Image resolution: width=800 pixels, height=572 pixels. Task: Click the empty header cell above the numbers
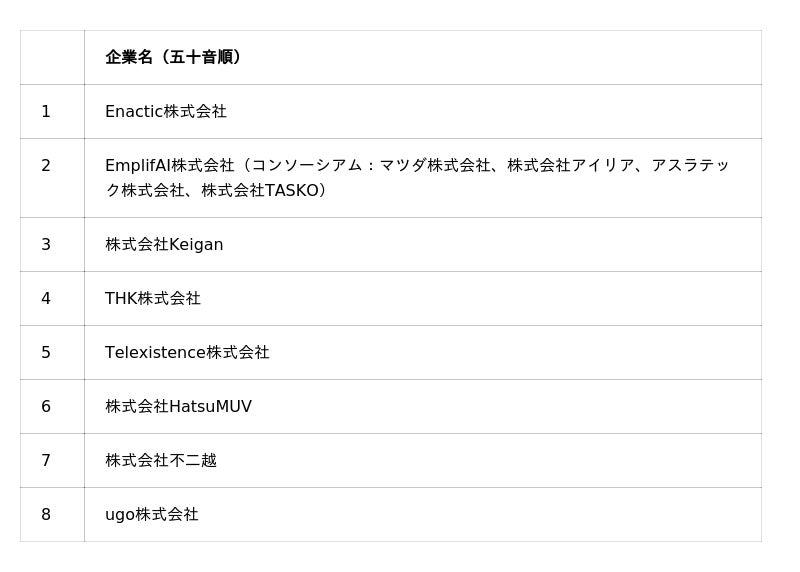[x=52, y=57]
